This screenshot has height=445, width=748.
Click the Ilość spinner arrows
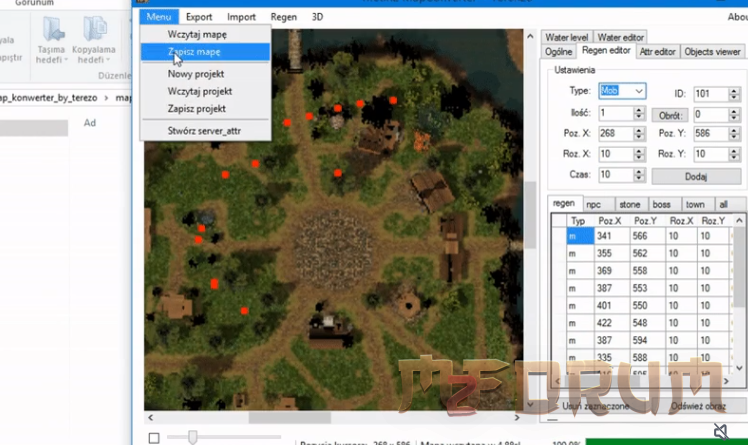point(639,113)
